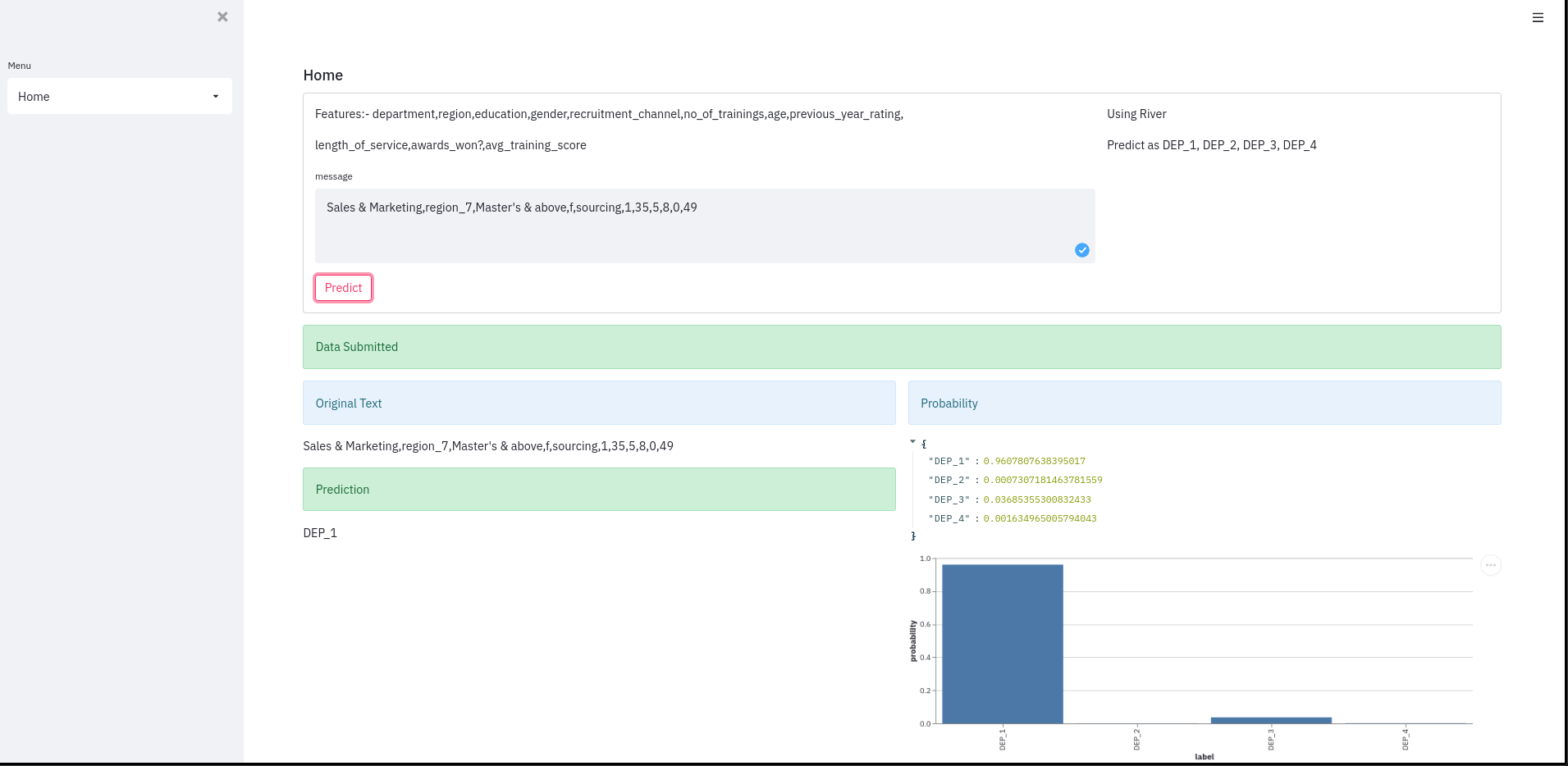This screenshot has width=1568, height=766.
Task: Collapse the probability JSON tree arrow
Action: pyautogui.click(x=912, y=442)
